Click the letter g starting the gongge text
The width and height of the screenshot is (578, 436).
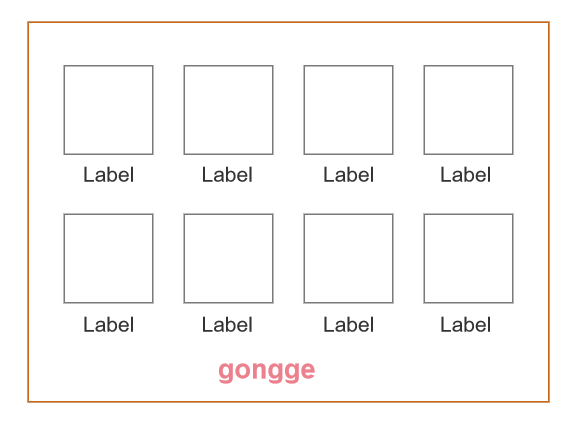coord(225,372)
